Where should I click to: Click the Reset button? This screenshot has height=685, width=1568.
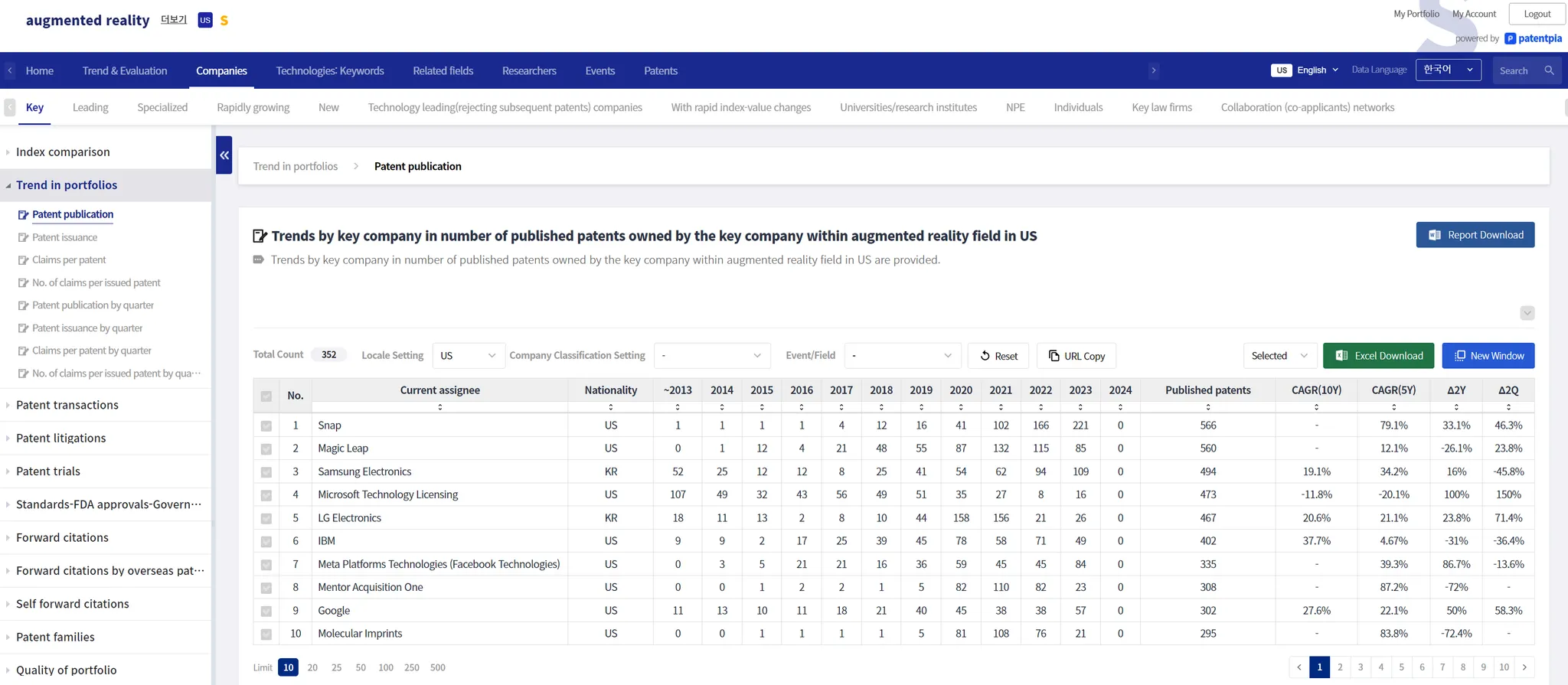[998, 356]
